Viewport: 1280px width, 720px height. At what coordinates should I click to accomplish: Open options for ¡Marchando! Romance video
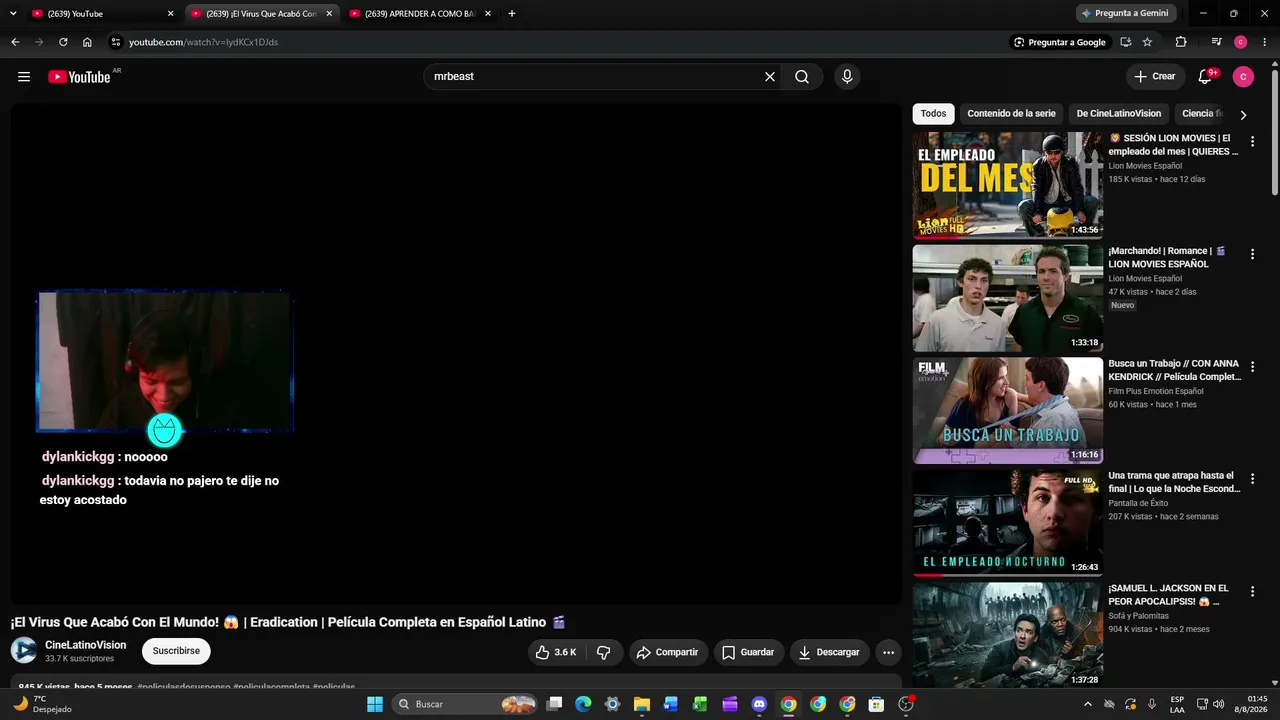(1252, 255)
